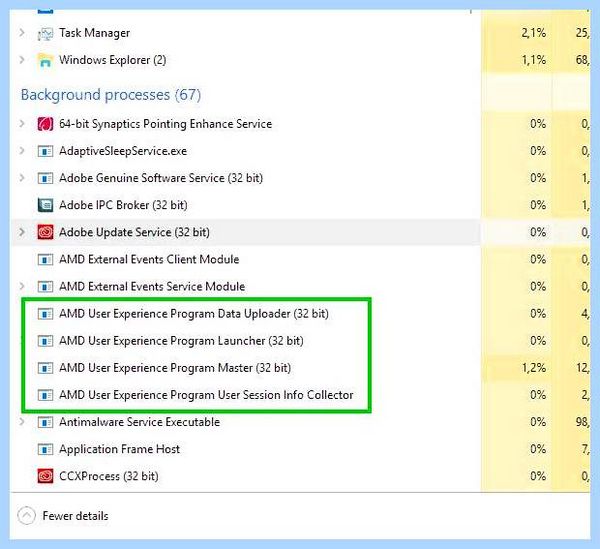This screenshot has width=600, height=549.
Task: Click the Synaptics Pointing Enhance Service icon
Action: pos(45,124)
